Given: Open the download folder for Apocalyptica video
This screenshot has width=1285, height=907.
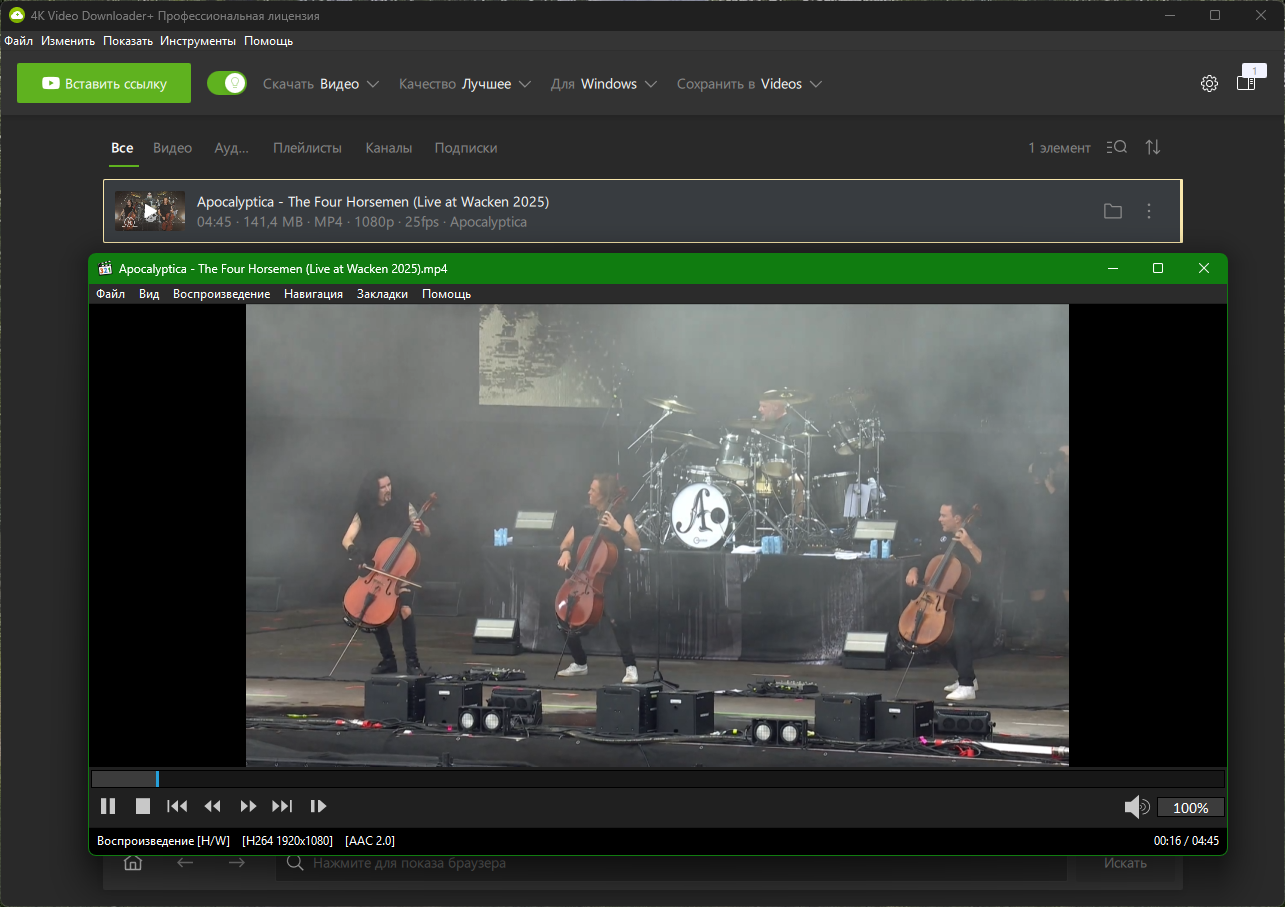Looking at the screenshot, I should coord(1112,211).
